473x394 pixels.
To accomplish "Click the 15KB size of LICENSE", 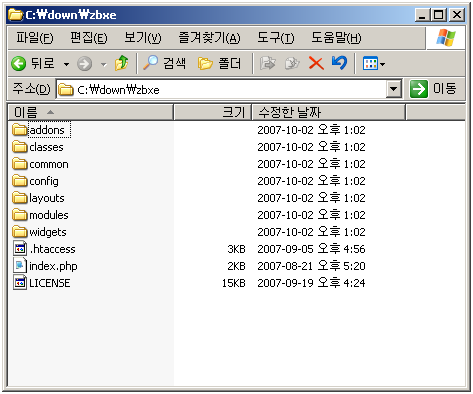I will 234,283.
